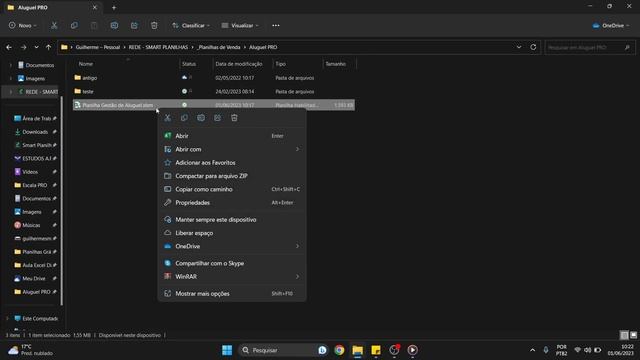Open the WinRAR submenu
The image size is (640, 360).
click(232, 277)
